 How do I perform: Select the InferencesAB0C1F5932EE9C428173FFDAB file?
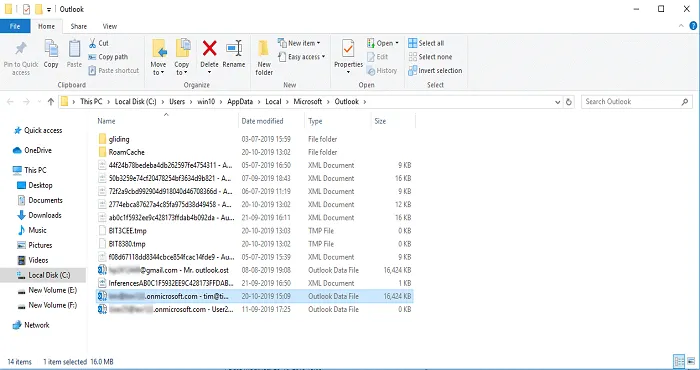254,283
